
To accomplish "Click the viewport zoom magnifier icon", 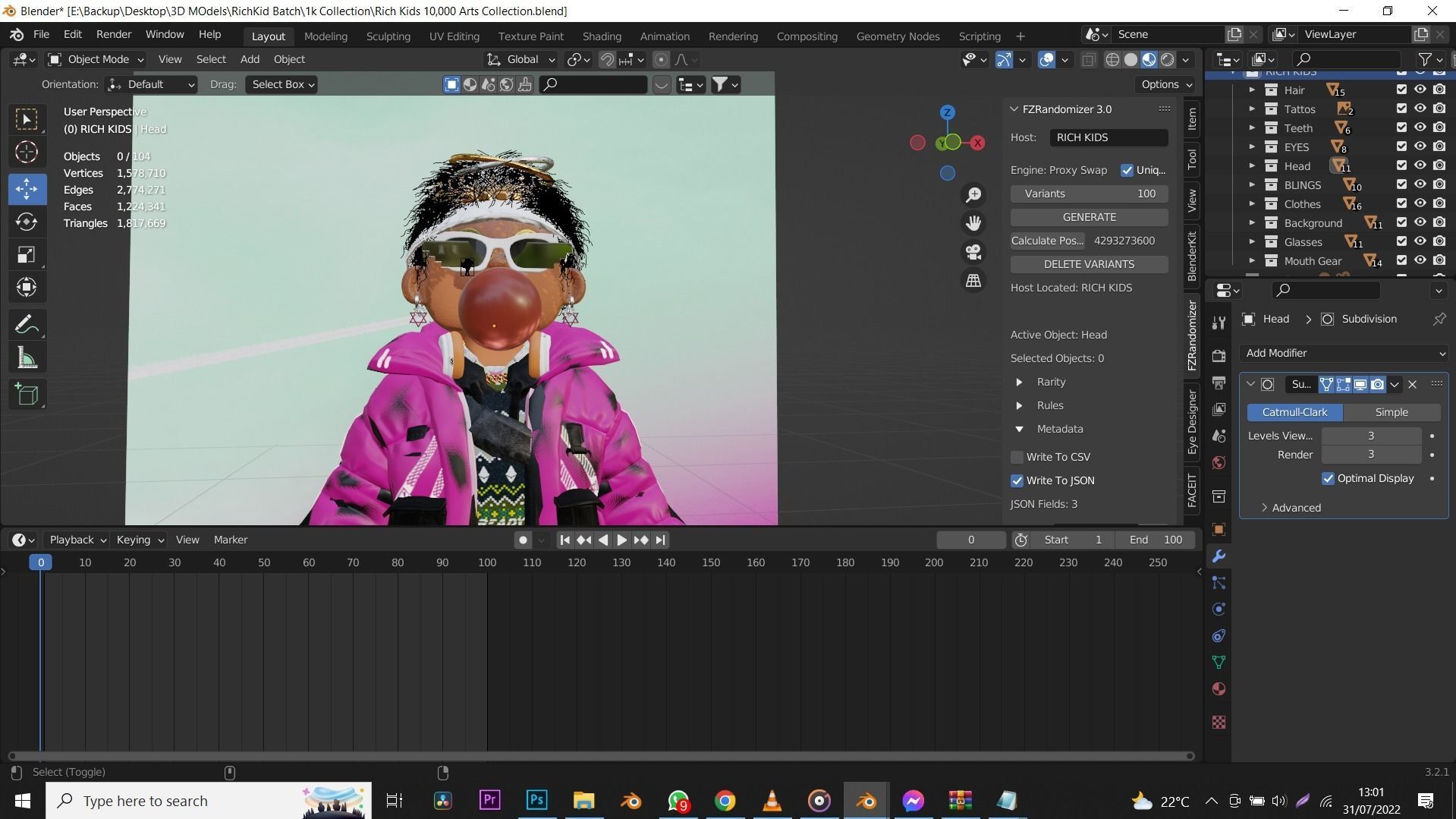I will coord(973,195).
